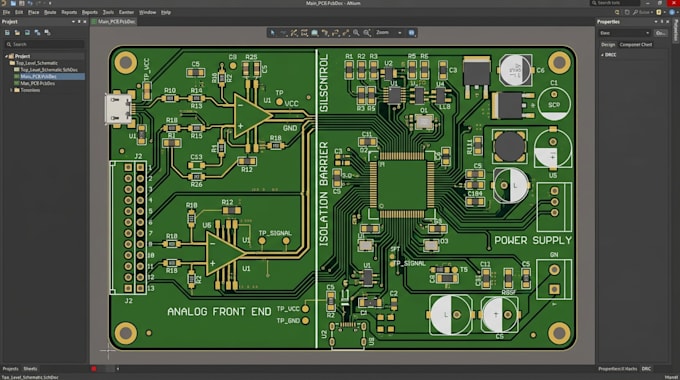680x380 pixels.
Task: Click the monitor-shaped icon in the PCB toolbar
Action: pos(315,33)
